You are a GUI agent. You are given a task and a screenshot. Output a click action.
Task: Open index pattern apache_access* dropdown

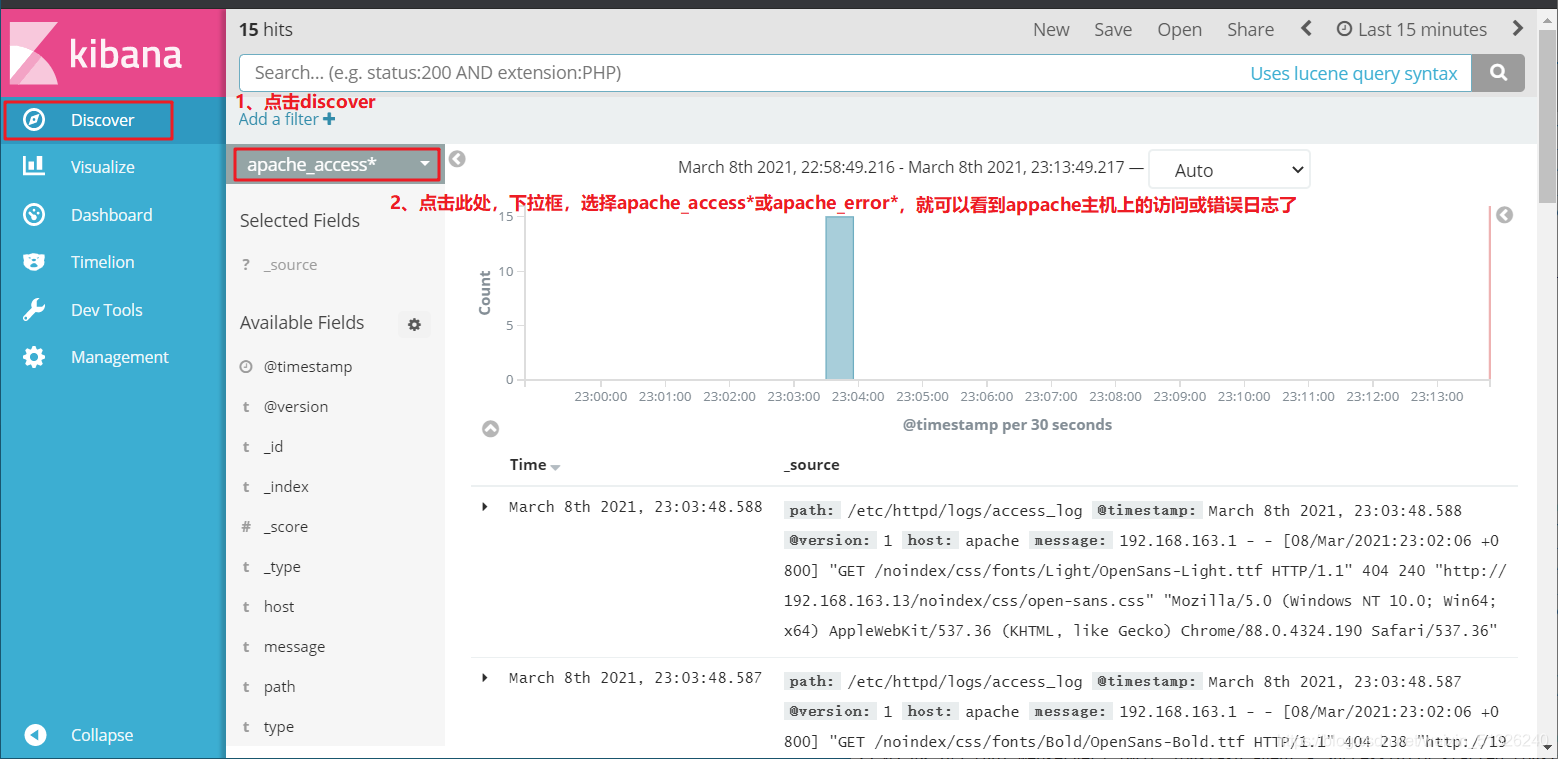pyautogui.click(x=337, y=164)
